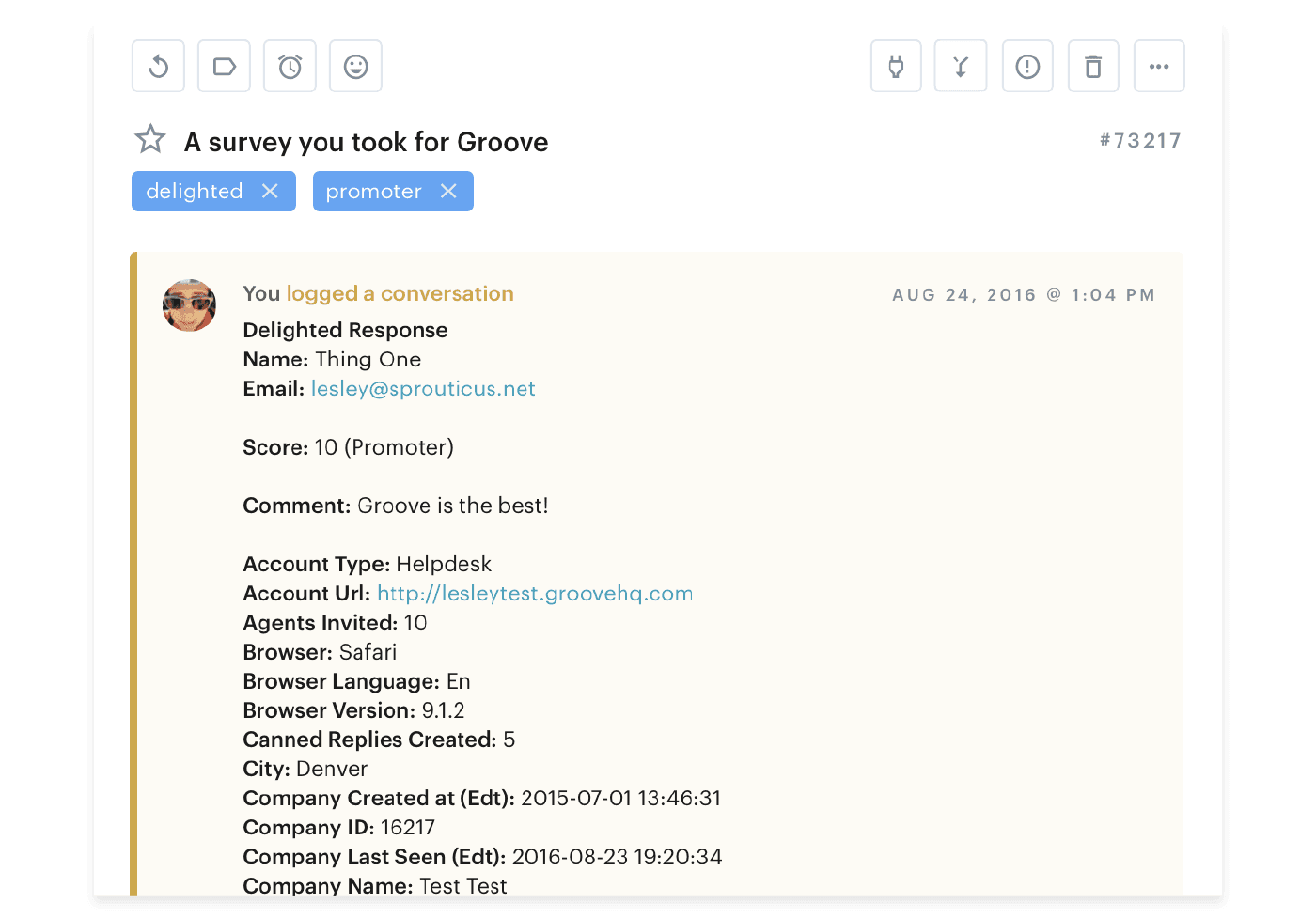Image resolution: width=1316 pixels, height=919 pixels.
Task: Click the Aug 24, 2016 timestamp
Action: tap(1023, 295)
